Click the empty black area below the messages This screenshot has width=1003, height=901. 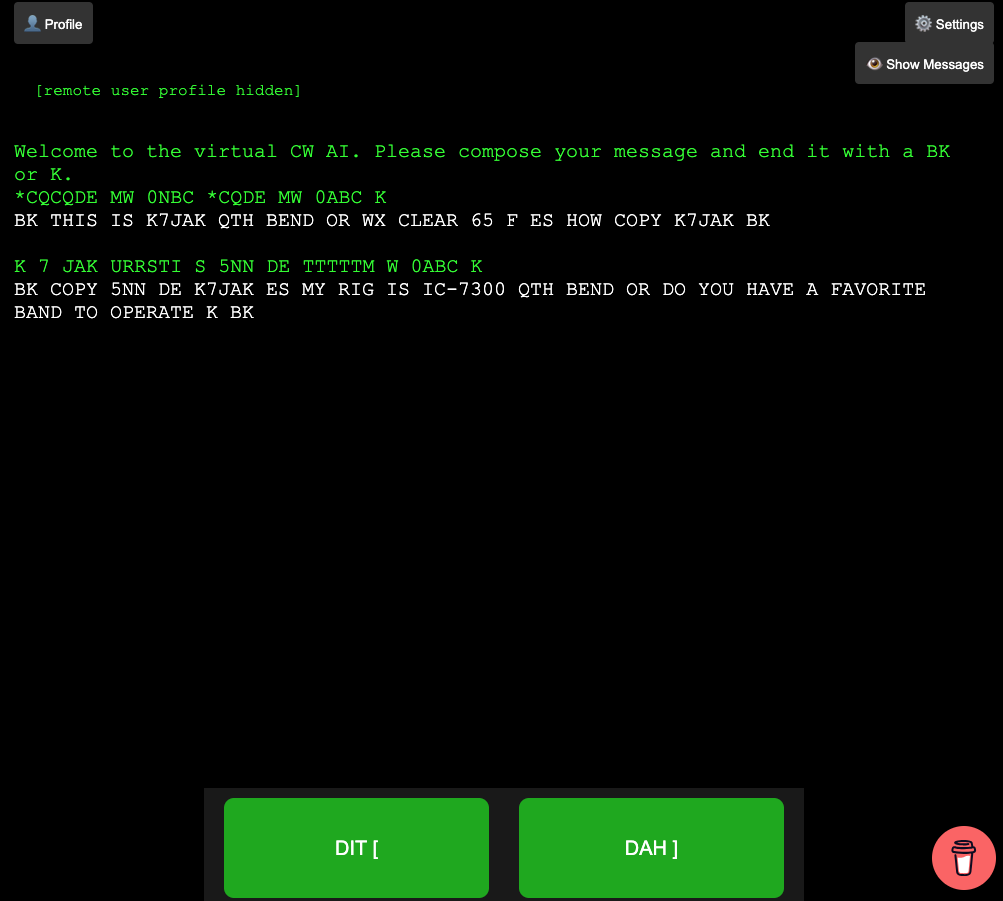tap(500, 550)
